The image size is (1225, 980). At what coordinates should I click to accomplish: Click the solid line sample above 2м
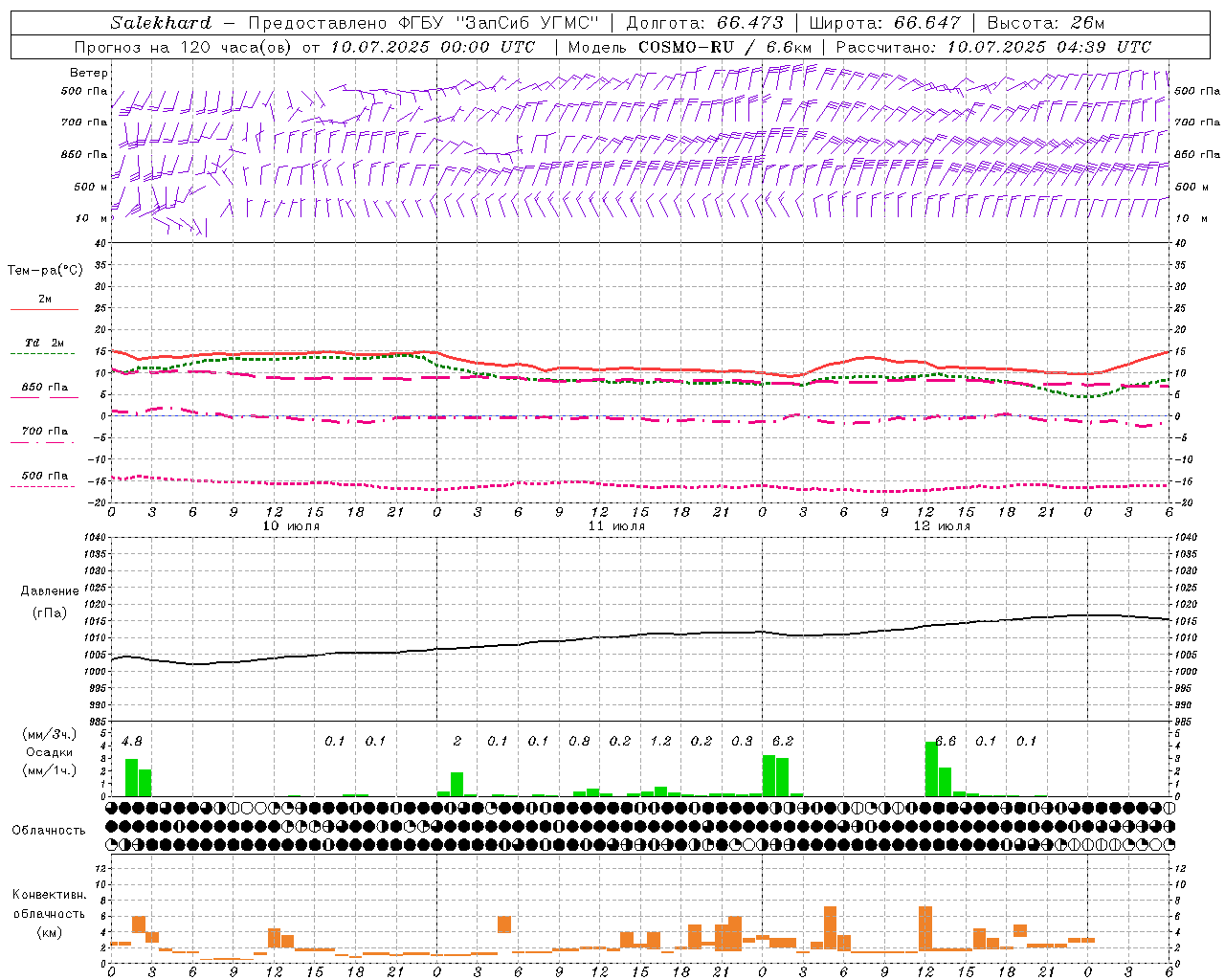[x=44, y=310]
